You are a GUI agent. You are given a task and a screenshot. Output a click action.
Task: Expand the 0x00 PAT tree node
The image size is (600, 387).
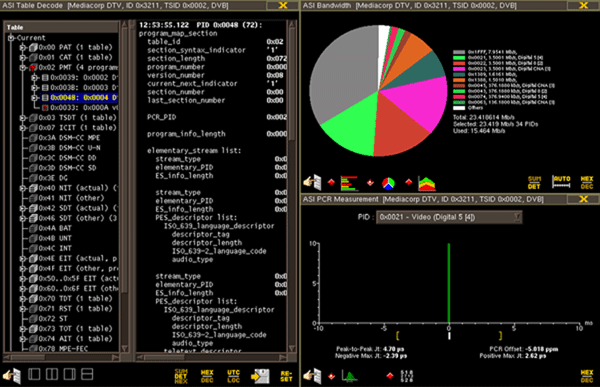[23, 47]
